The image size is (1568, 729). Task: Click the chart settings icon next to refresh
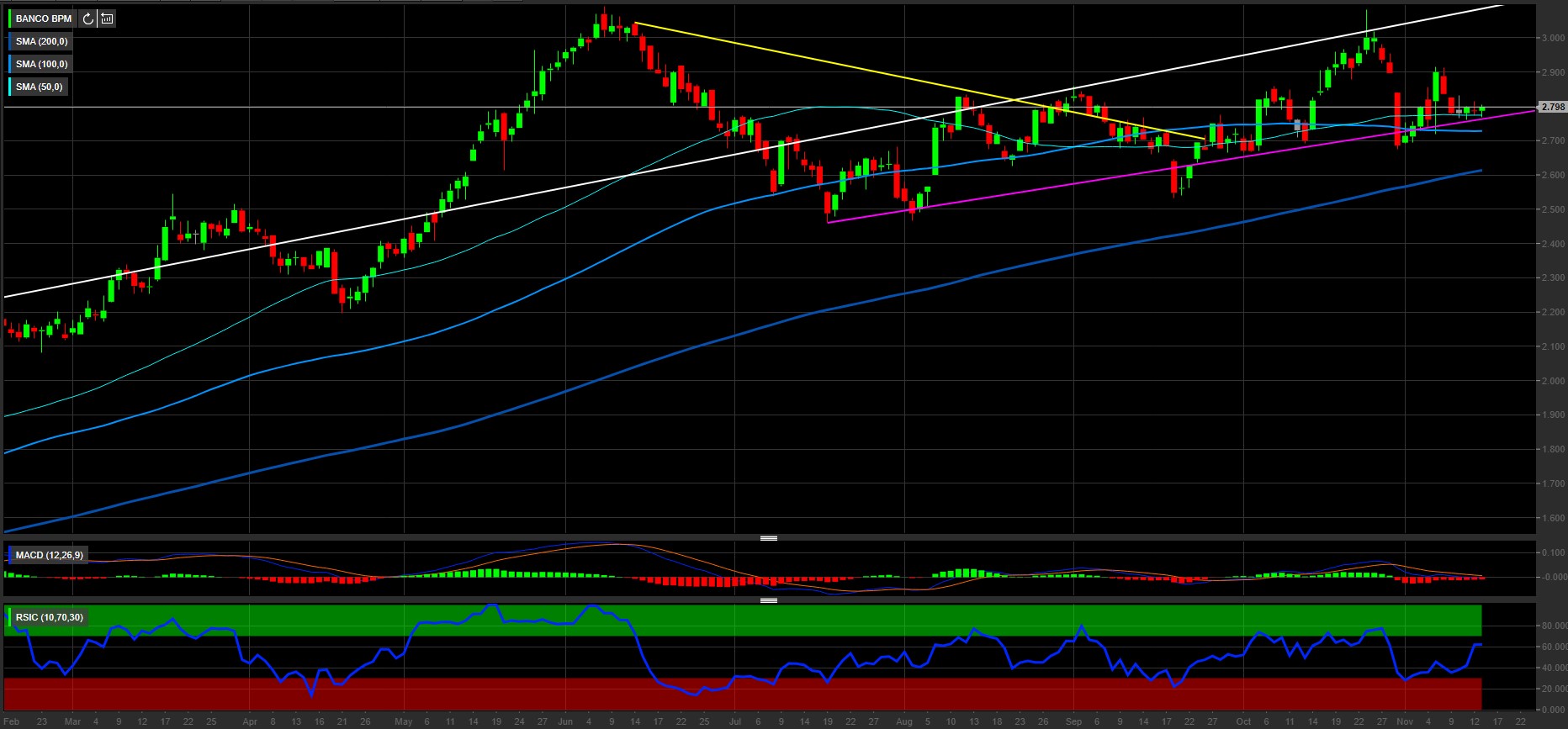pyautogui.click(x=107, y=18)
